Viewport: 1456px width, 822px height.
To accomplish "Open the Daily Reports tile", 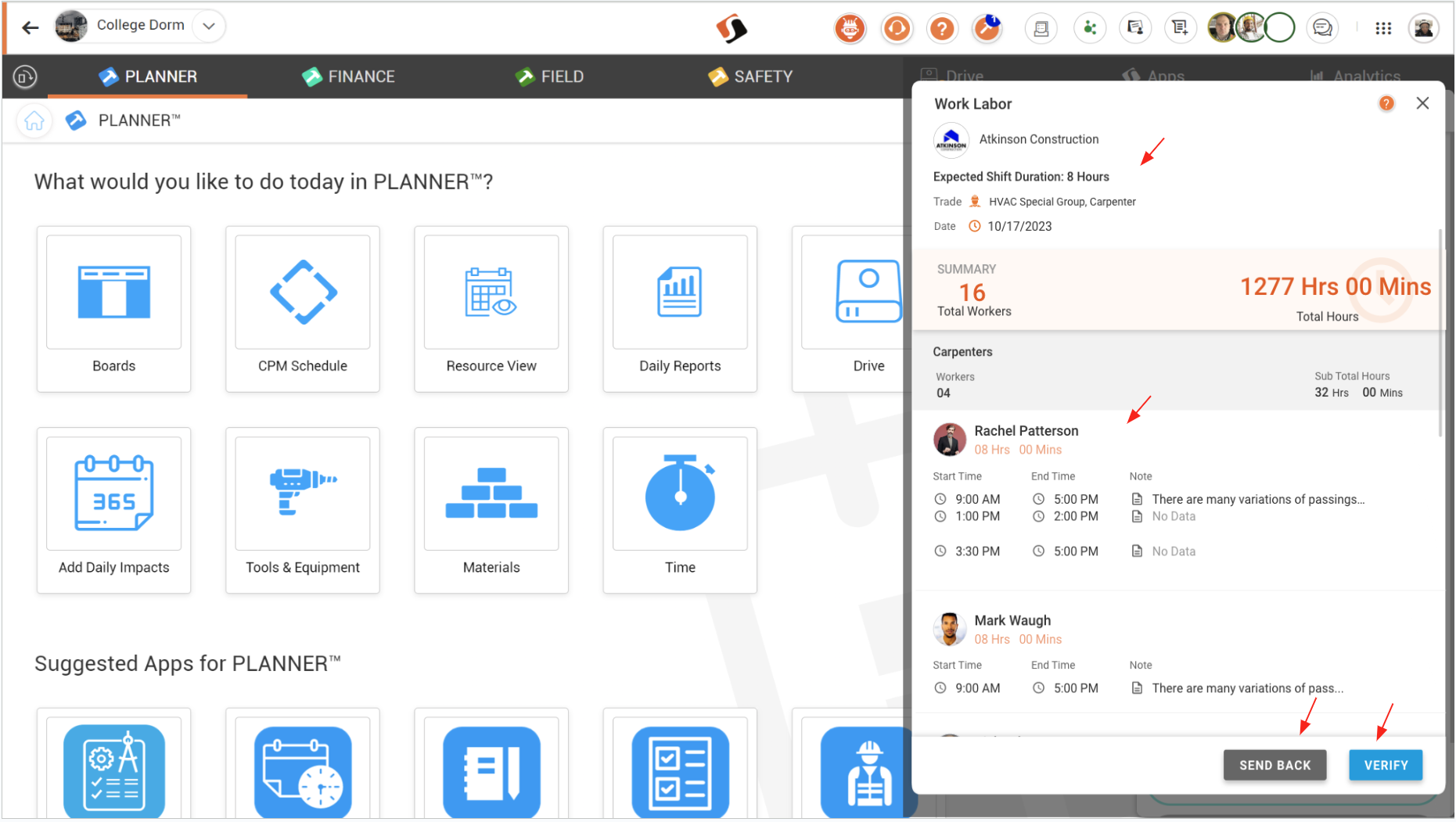I will (680, 309).
